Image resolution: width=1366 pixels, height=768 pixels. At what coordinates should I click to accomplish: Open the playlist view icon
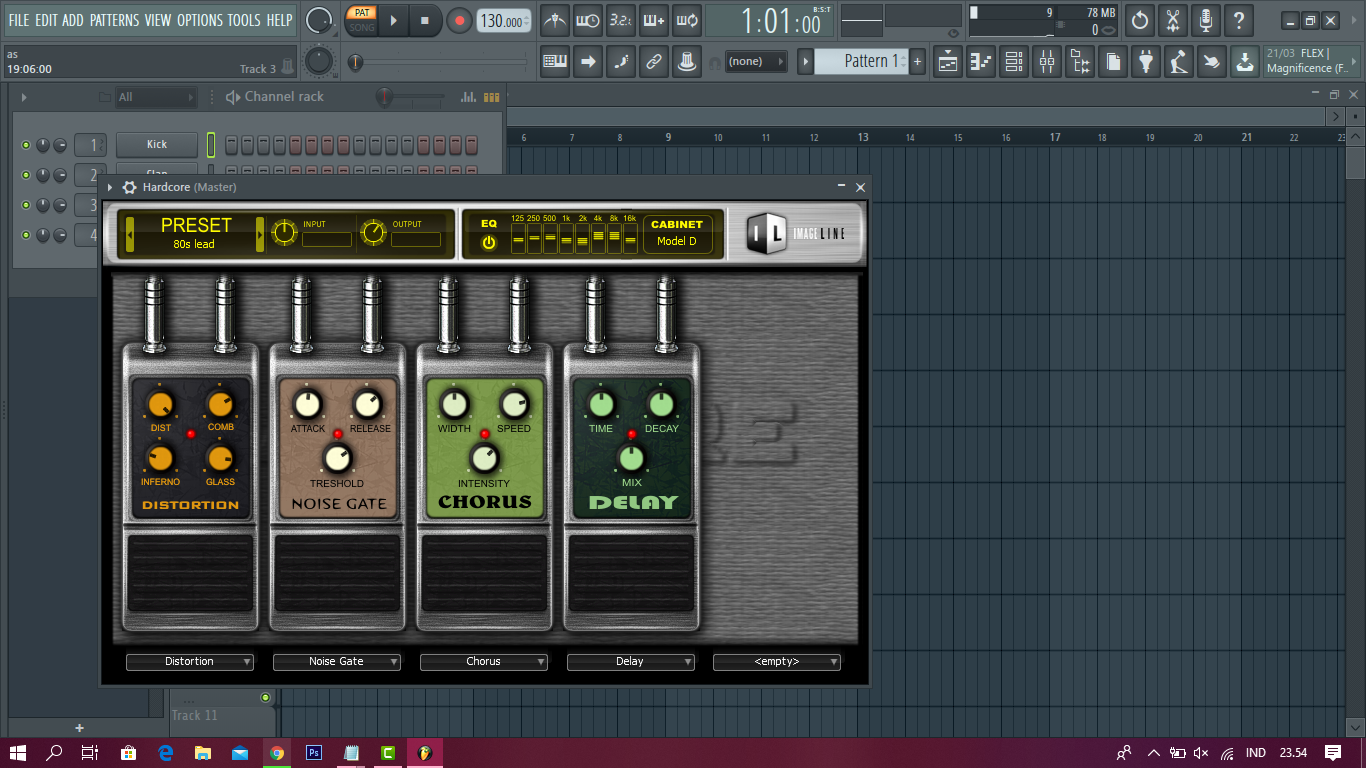point(948,62)
